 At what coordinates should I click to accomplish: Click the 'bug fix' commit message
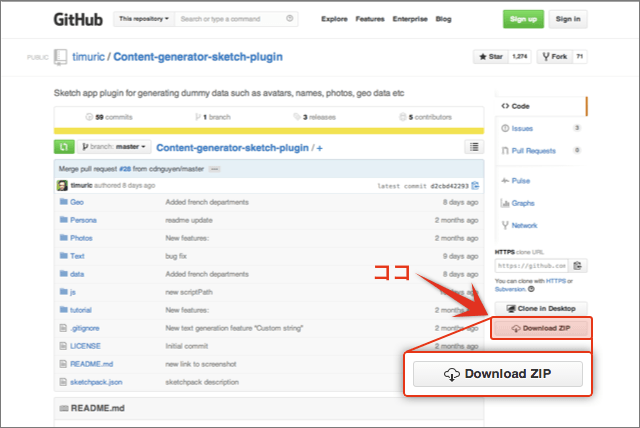pos(176,256)
